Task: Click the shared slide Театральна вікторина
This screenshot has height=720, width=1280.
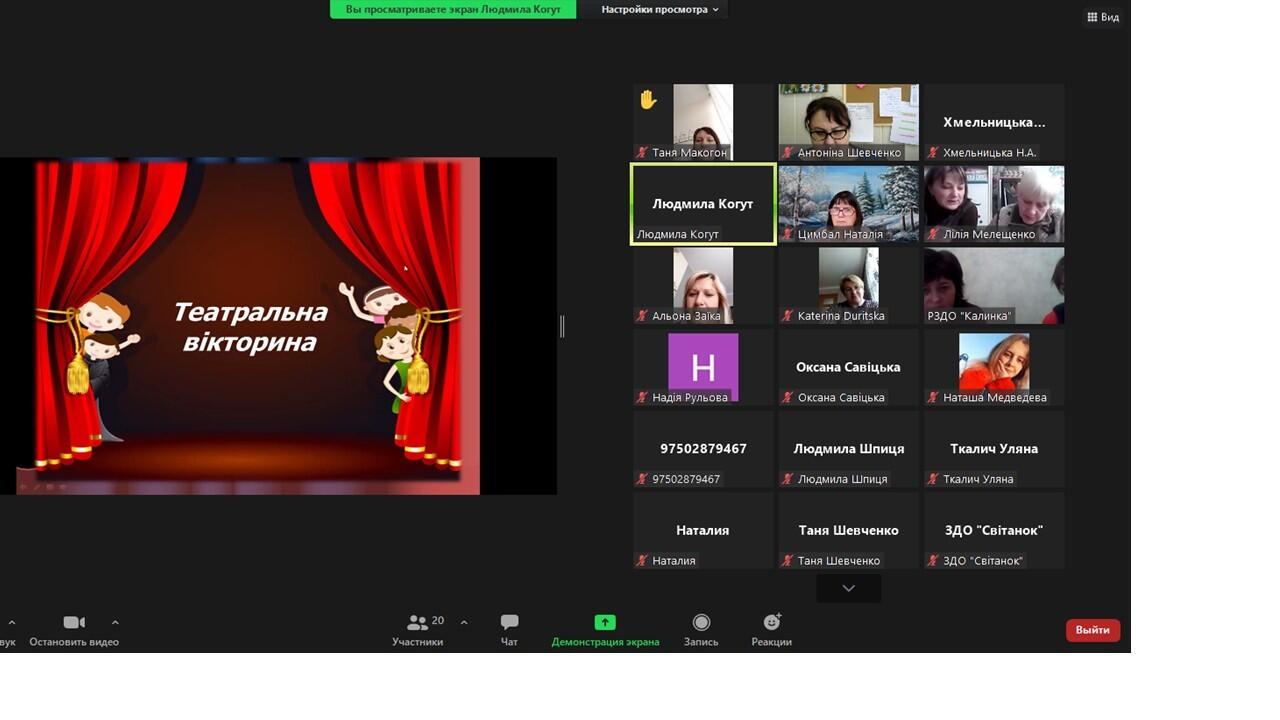Action: [248, 326]
